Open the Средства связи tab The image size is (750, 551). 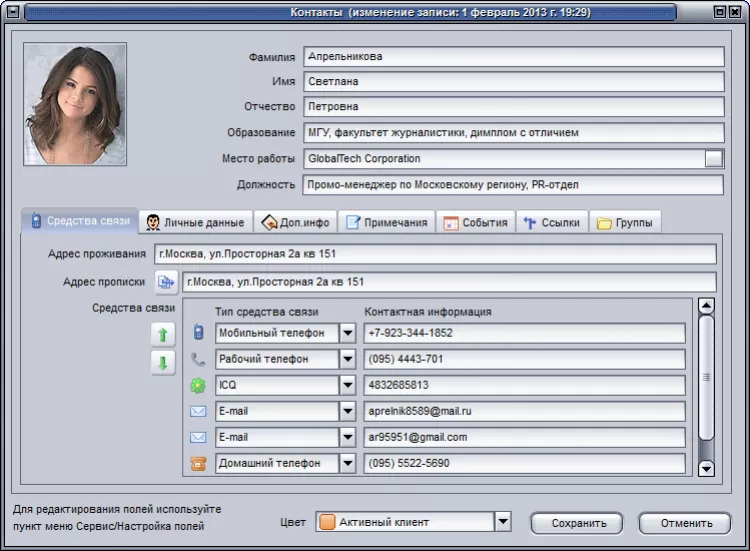point(80,221)
